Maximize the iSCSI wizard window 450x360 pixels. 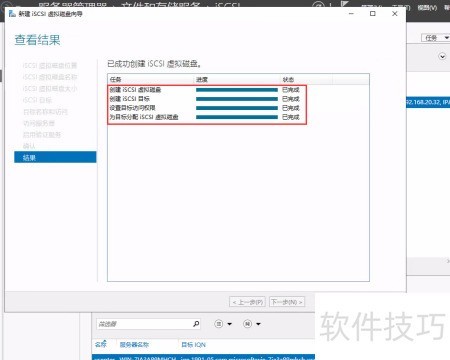[x=373, y=14]
